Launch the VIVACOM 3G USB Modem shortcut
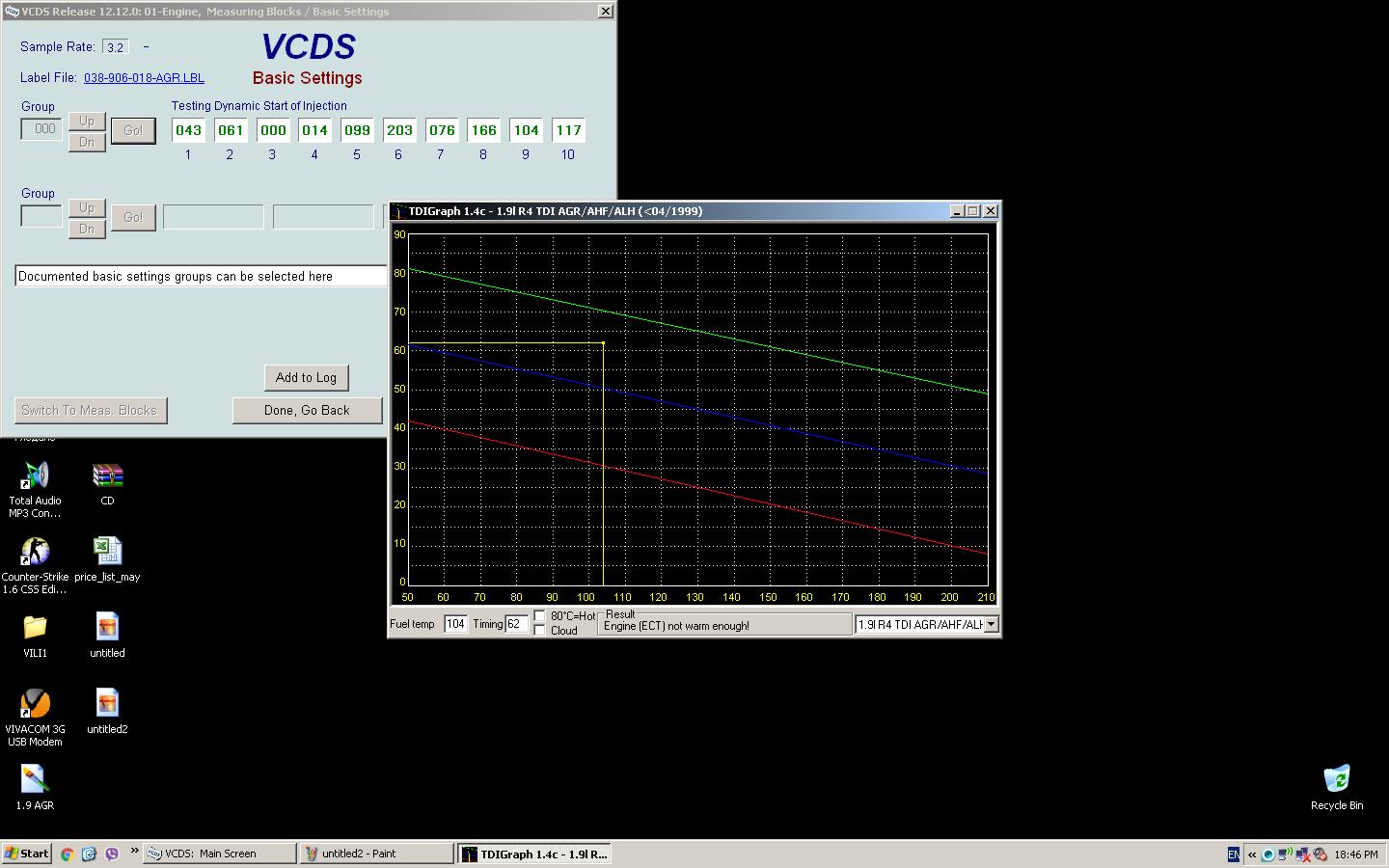 coord(35,704)
